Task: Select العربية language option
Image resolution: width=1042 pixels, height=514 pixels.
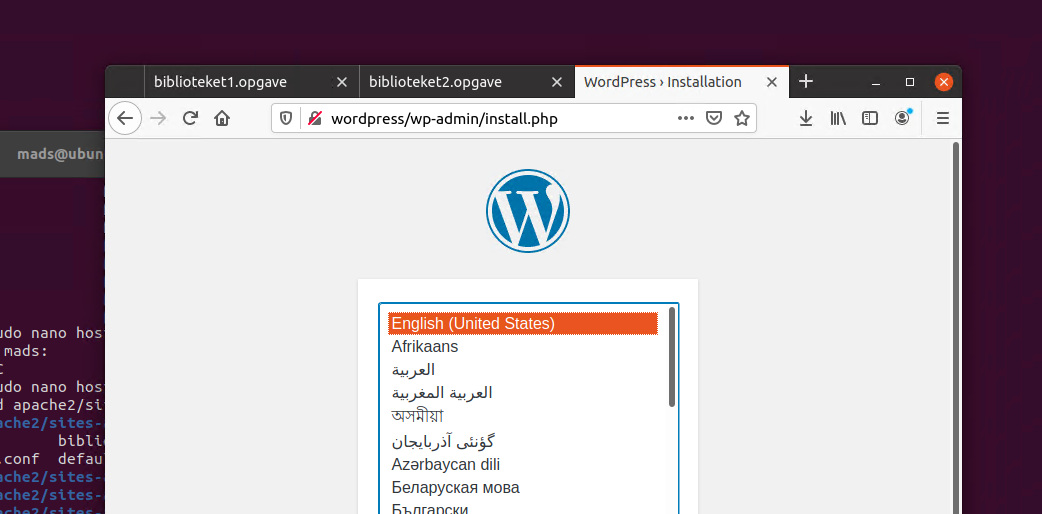Action: (x=523, y=370)
